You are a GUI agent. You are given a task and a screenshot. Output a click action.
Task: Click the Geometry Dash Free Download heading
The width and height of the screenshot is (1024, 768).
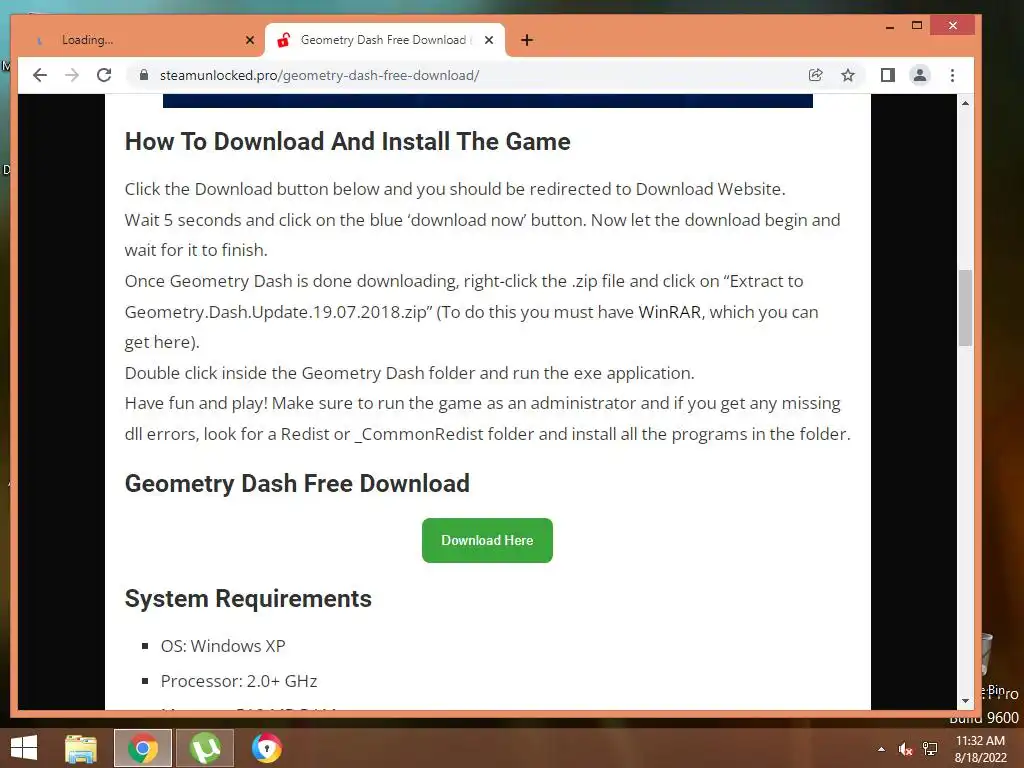click(x=297, y=484)
